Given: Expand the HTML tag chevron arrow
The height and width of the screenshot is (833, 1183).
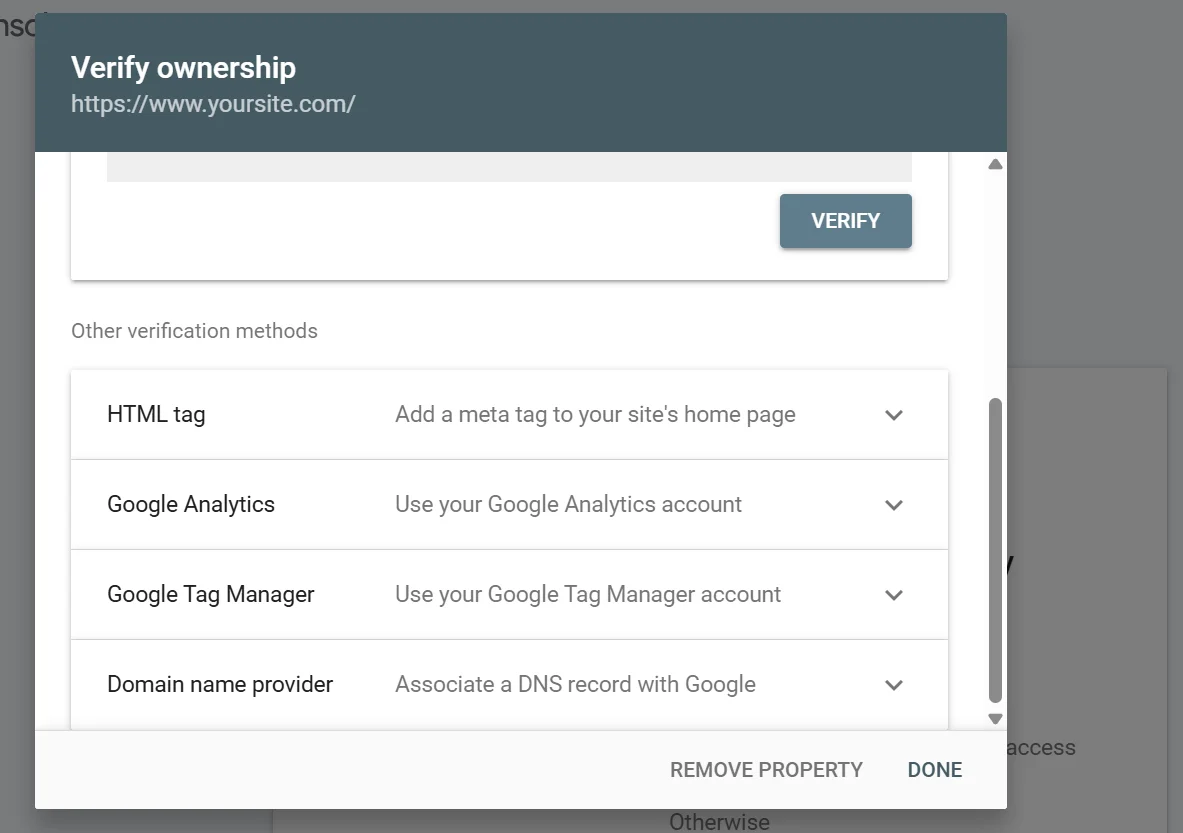Looking at the screenshot, I should (894, 415).
